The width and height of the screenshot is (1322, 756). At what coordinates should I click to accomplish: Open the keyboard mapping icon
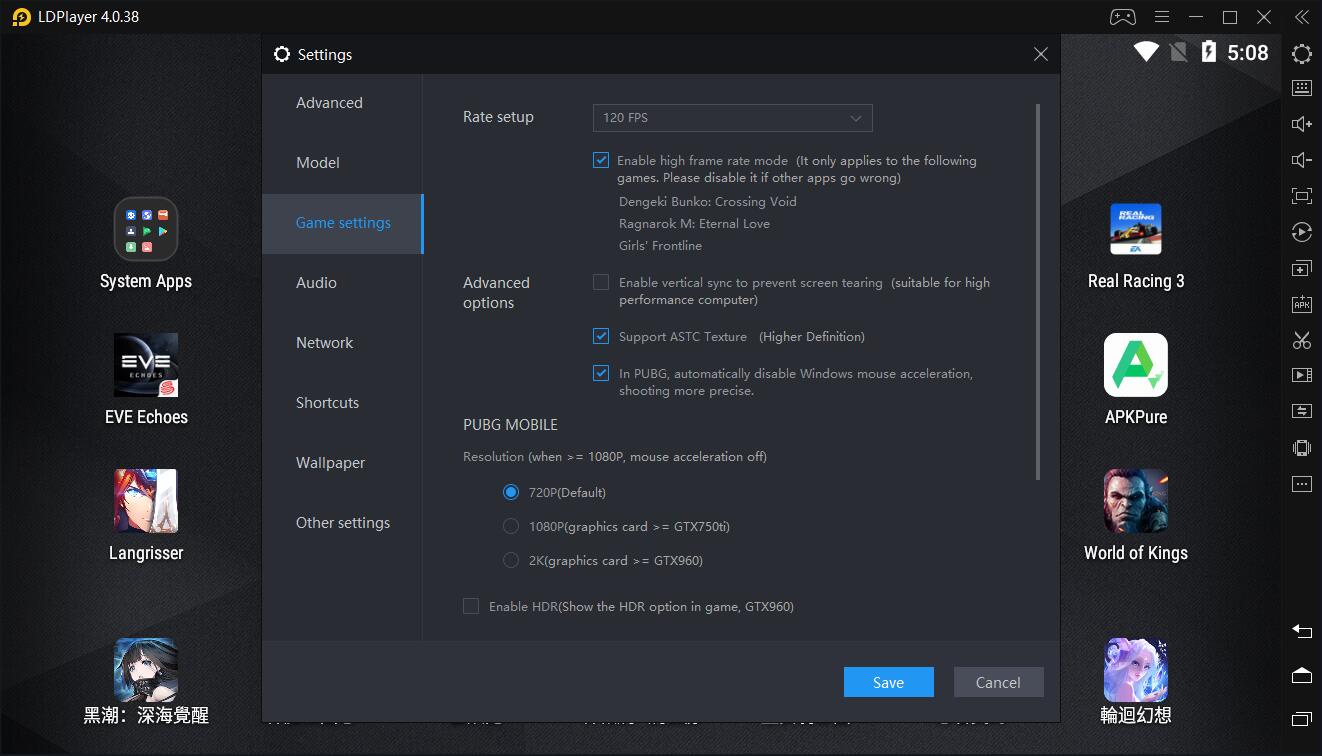click(1301, 88)
